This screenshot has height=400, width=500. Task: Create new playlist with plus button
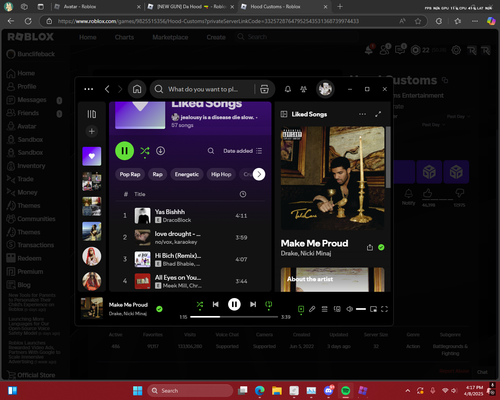[x=92, y=131]
